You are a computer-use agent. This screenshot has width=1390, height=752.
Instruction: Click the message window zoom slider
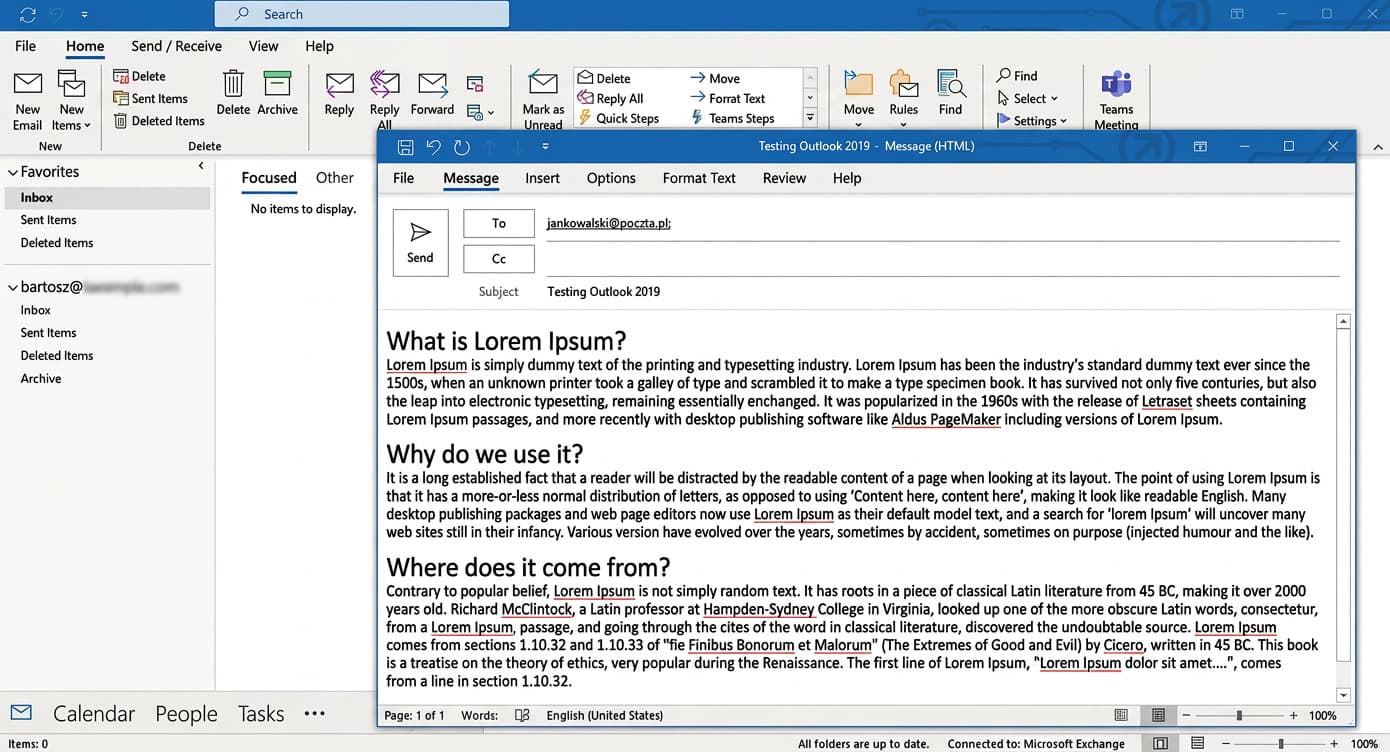1239,716
